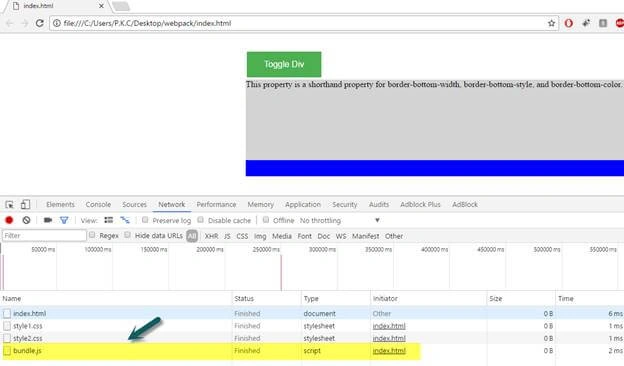Sort by the Type column header
Screen dimensions: 624x366
pyautogui.click(x=335, y=298)
